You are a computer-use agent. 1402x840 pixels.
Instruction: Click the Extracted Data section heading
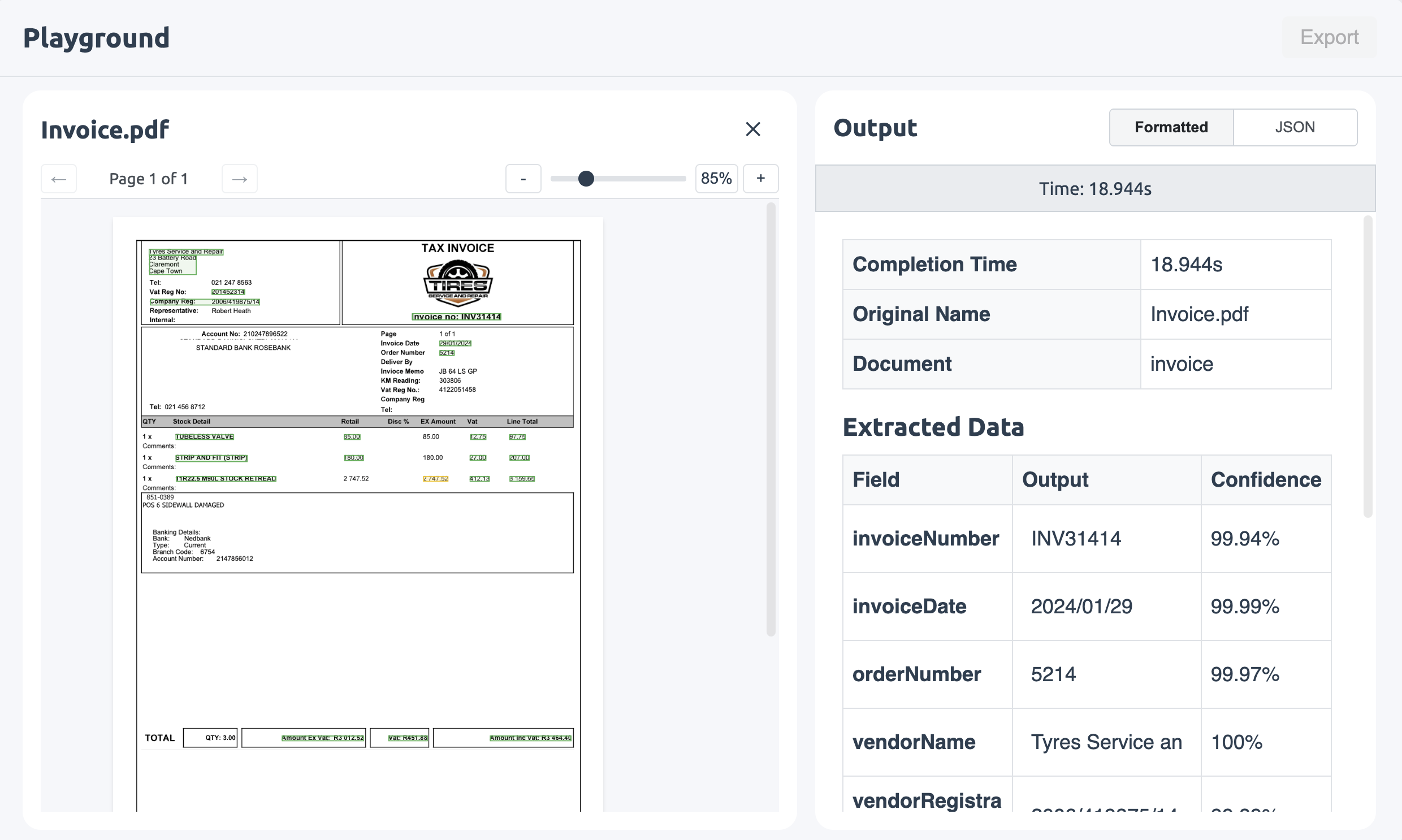click(933, 427)
